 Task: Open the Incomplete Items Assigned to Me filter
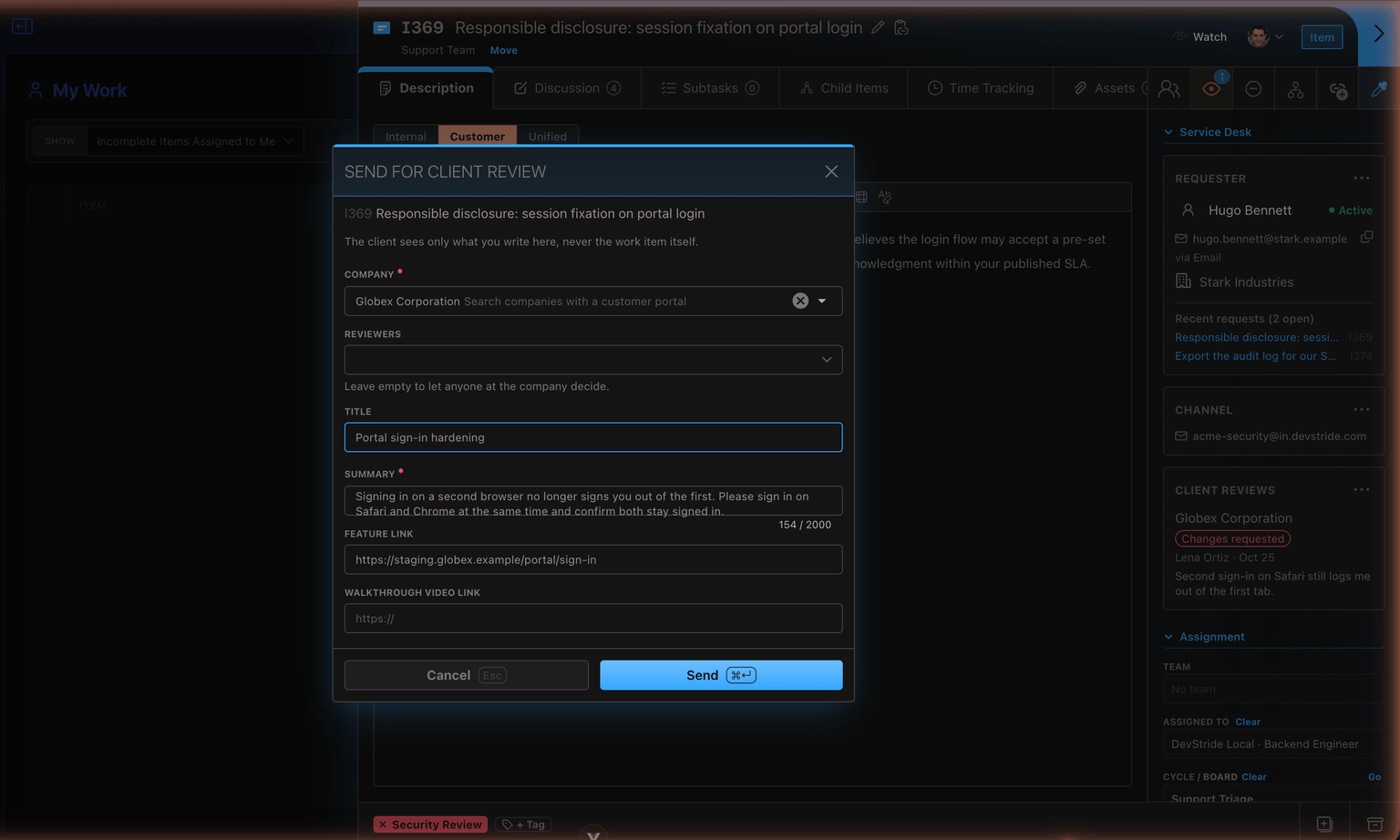[195, 141]
